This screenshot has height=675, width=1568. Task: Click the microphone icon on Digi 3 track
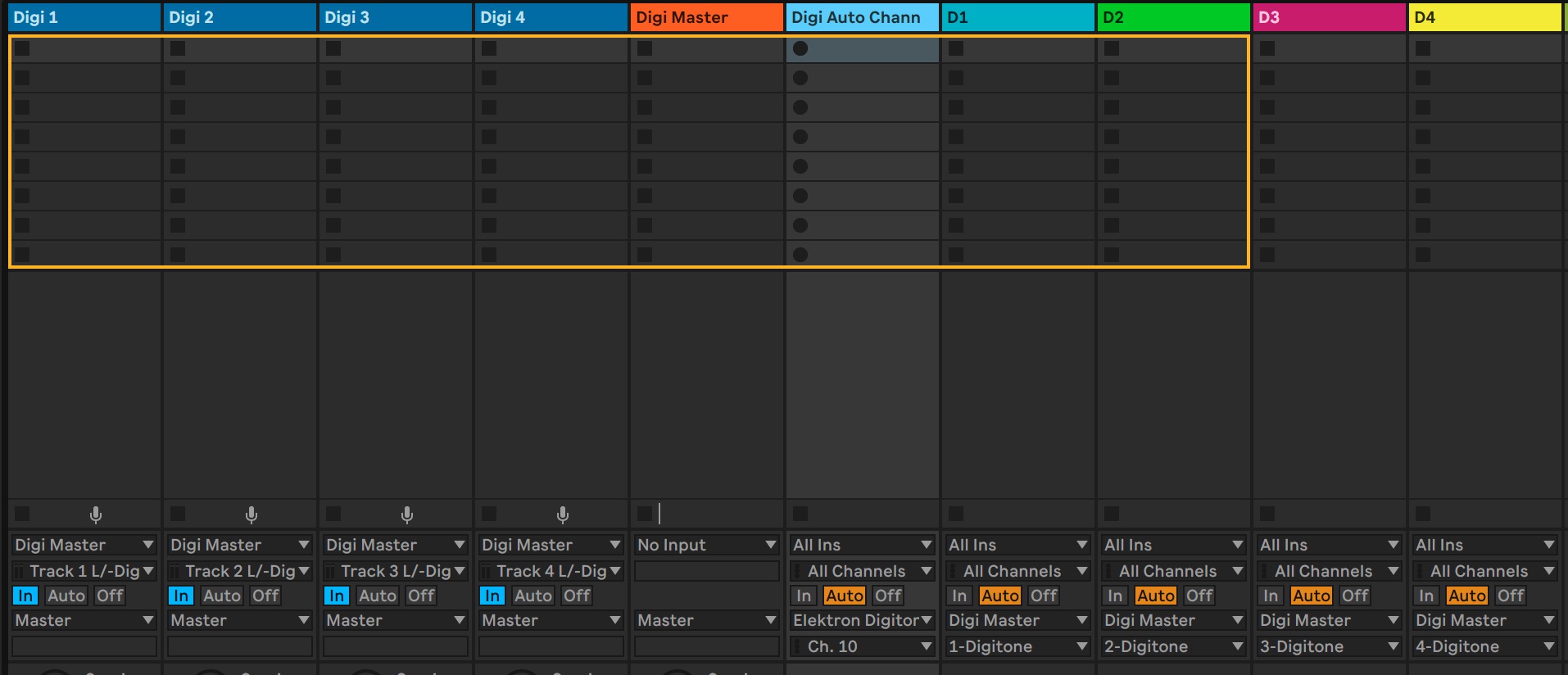[x=407, y=514]
